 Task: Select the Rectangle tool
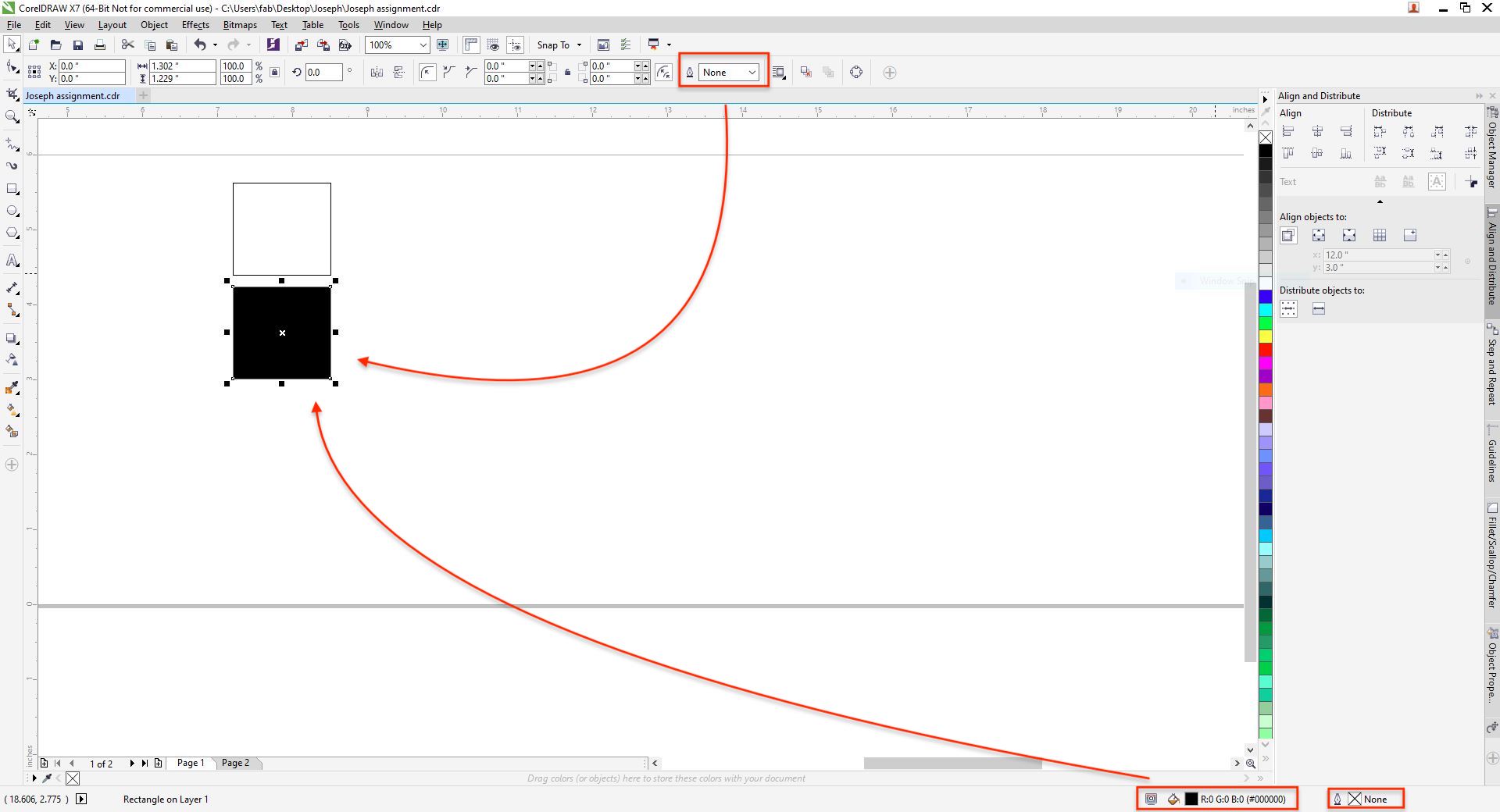12,189
